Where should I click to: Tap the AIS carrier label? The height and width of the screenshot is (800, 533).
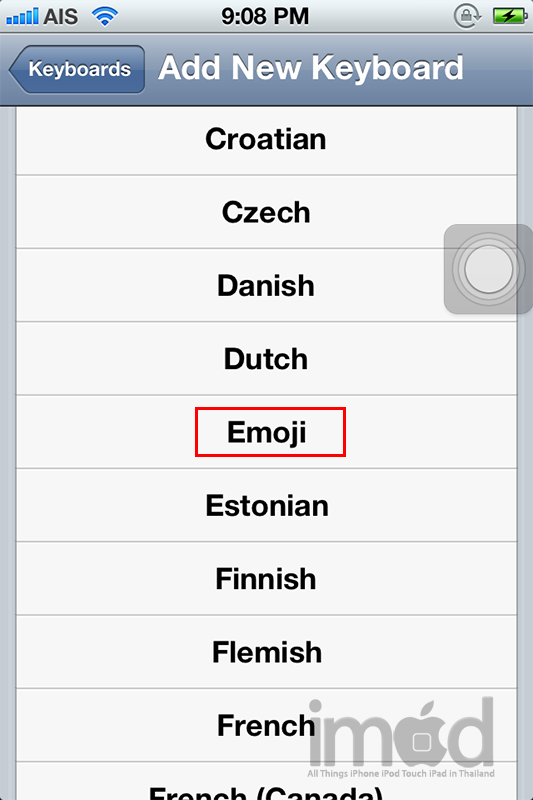click(x=61, y=17)
